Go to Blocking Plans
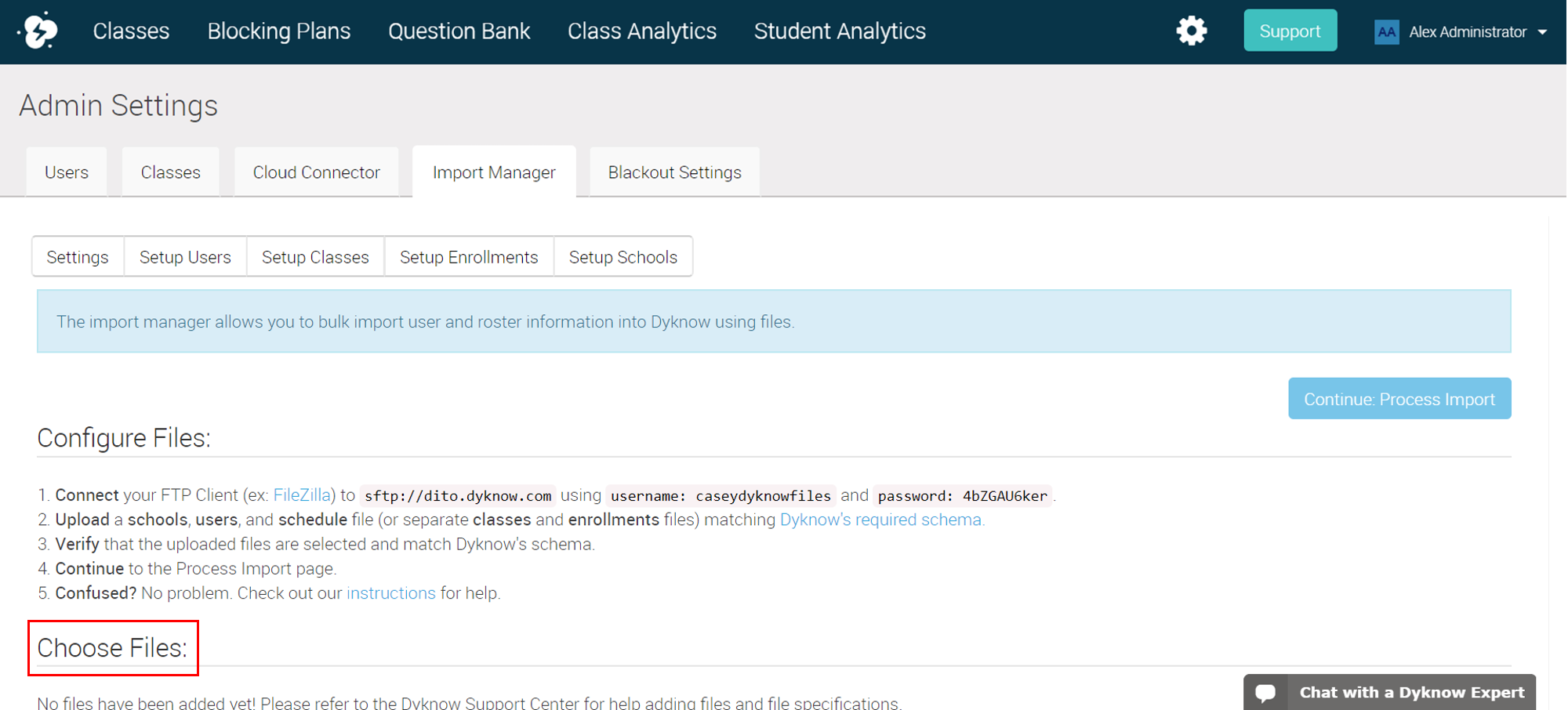Screen dimensions: 1568x710 tap(279, 31)
